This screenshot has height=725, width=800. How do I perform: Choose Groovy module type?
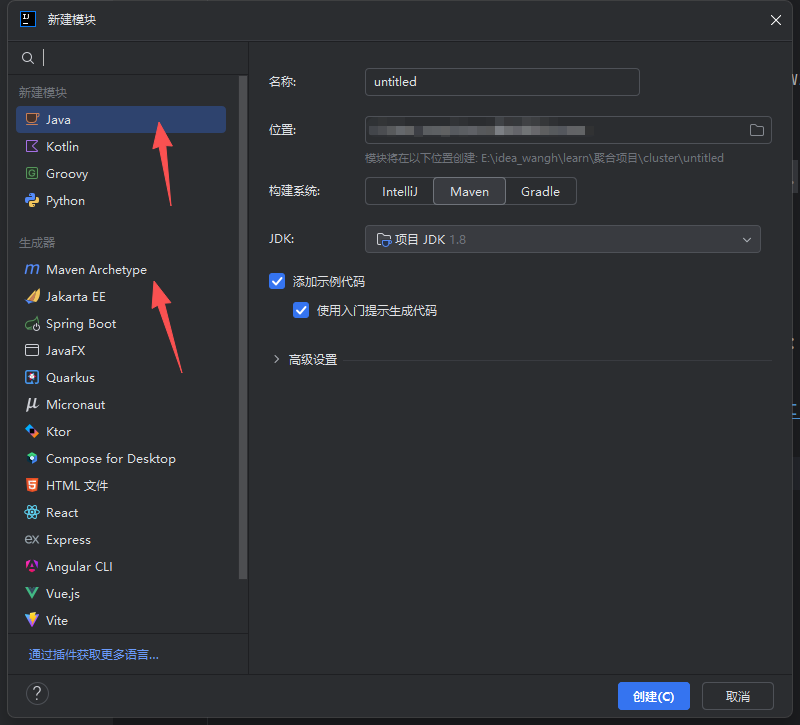tap(121, 173)
